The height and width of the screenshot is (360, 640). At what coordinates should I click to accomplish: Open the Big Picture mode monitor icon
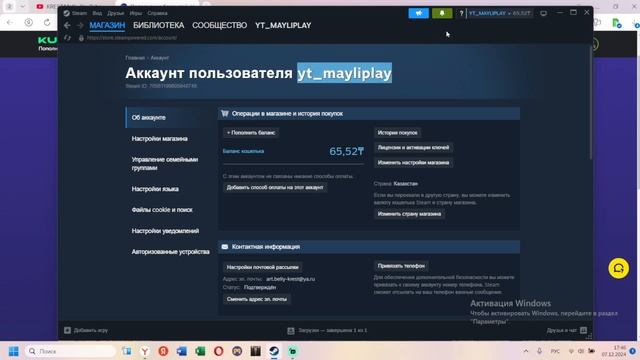pos(543,13)
